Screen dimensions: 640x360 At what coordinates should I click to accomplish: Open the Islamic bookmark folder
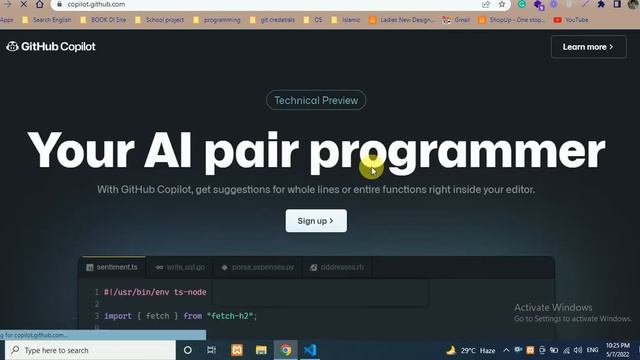346,20
